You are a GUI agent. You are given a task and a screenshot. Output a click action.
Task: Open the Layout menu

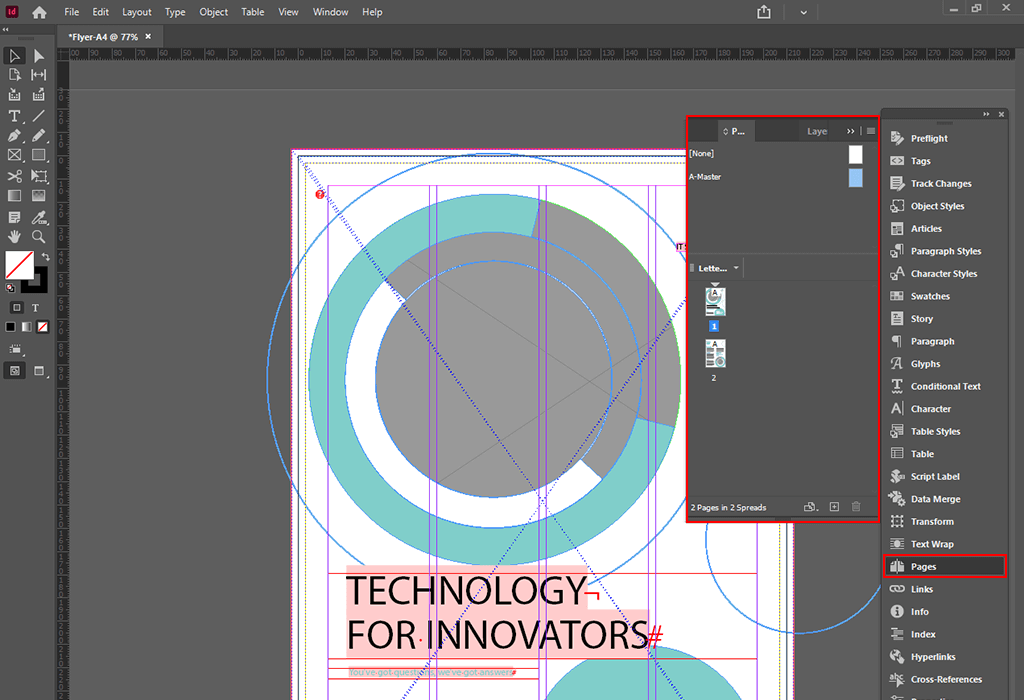click(137, 12)
